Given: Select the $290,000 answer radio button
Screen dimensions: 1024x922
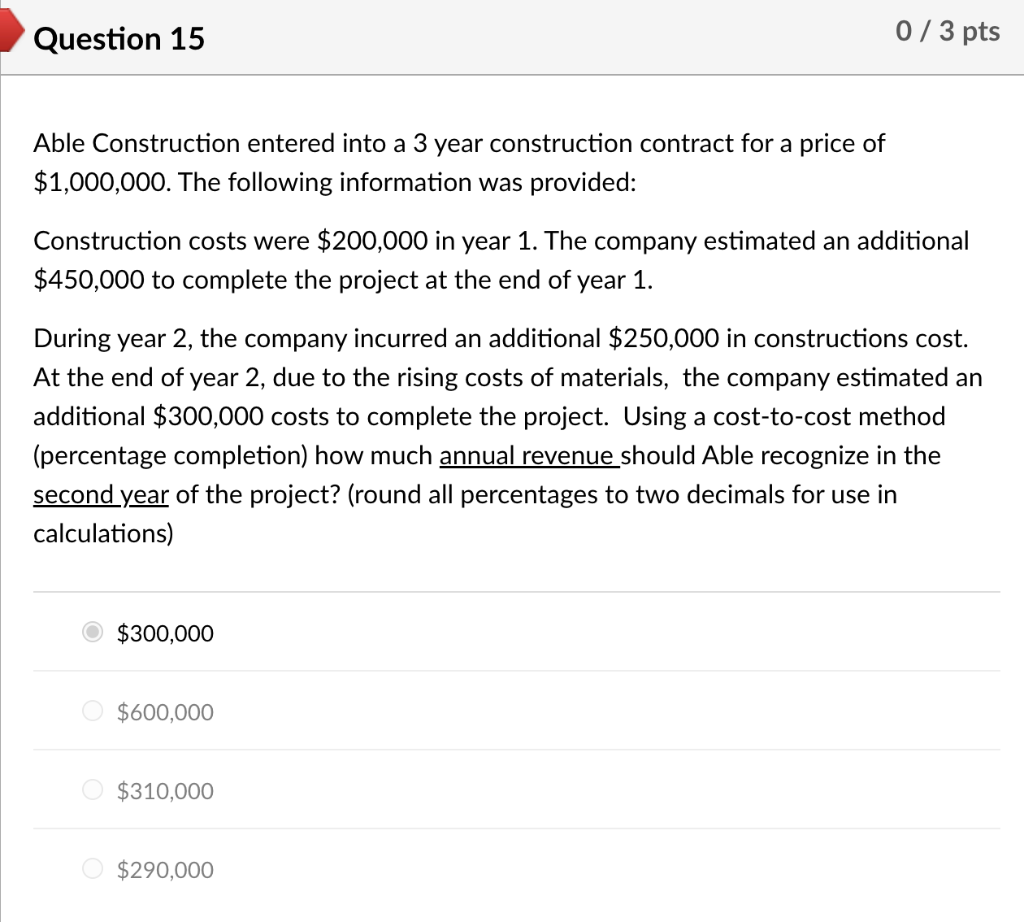Looking at the screenshot, I should coord(92,869).
